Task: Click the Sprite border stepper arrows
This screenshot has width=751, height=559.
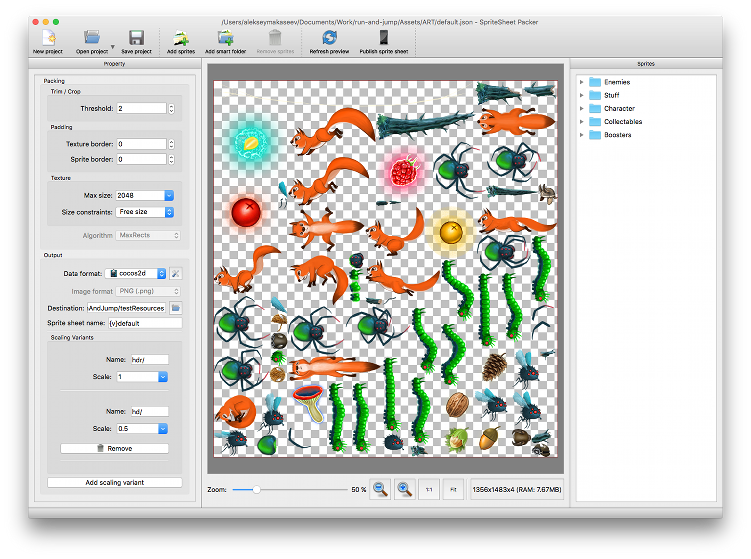Action: coord(171,160)
